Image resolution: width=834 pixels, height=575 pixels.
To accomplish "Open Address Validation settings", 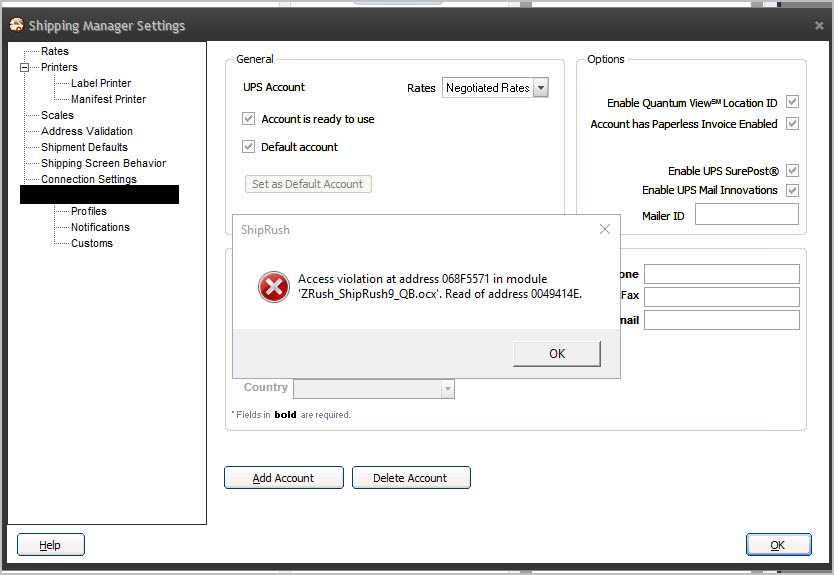I will [x=87, y=131].
